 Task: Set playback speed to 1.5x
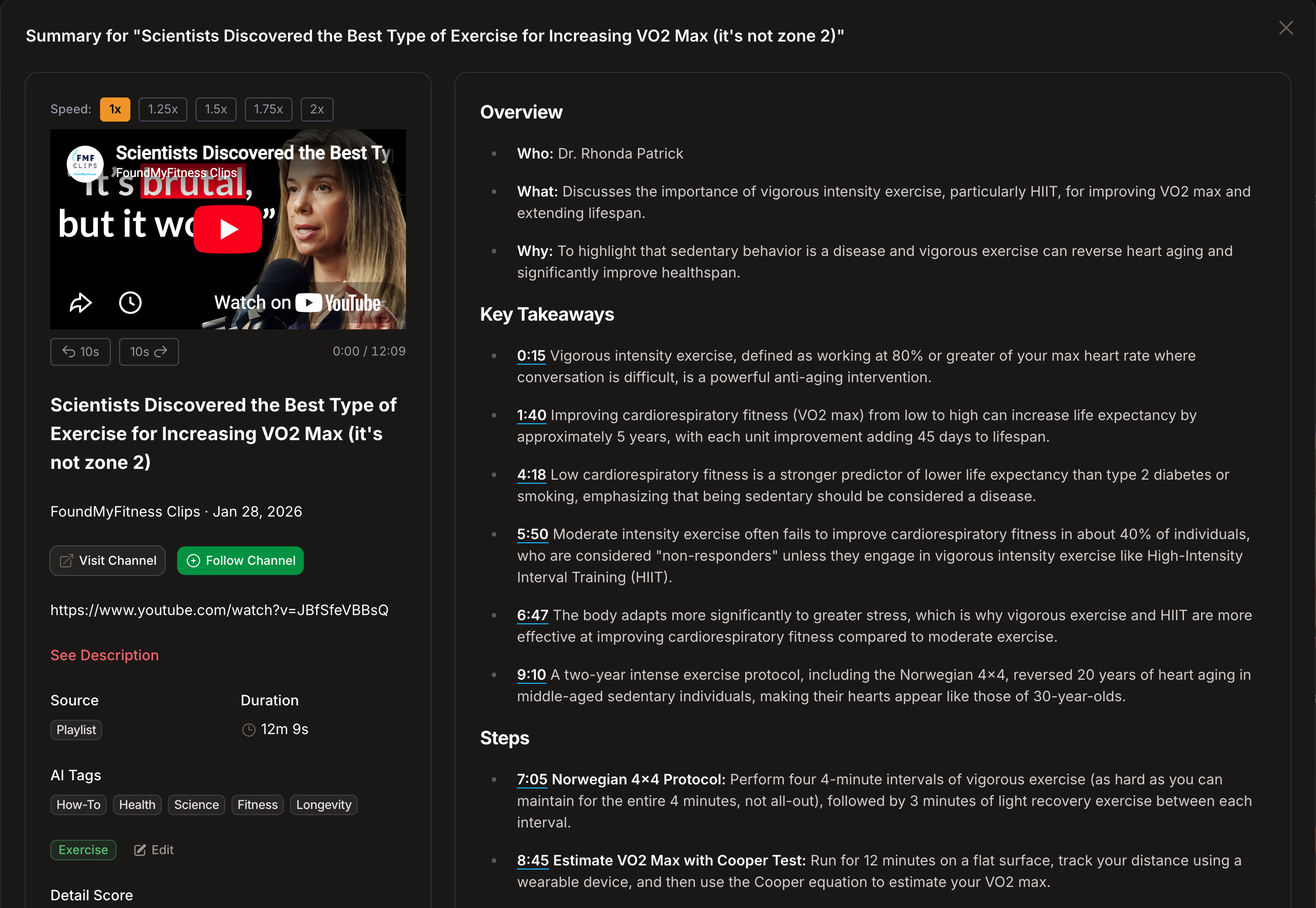click(x=216, y=109)
